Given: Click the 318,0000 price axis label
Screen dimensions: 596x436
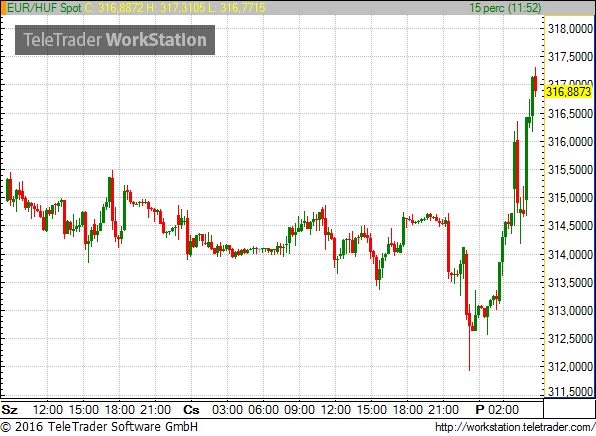Looking at the screenshot, I should point(570,29).
